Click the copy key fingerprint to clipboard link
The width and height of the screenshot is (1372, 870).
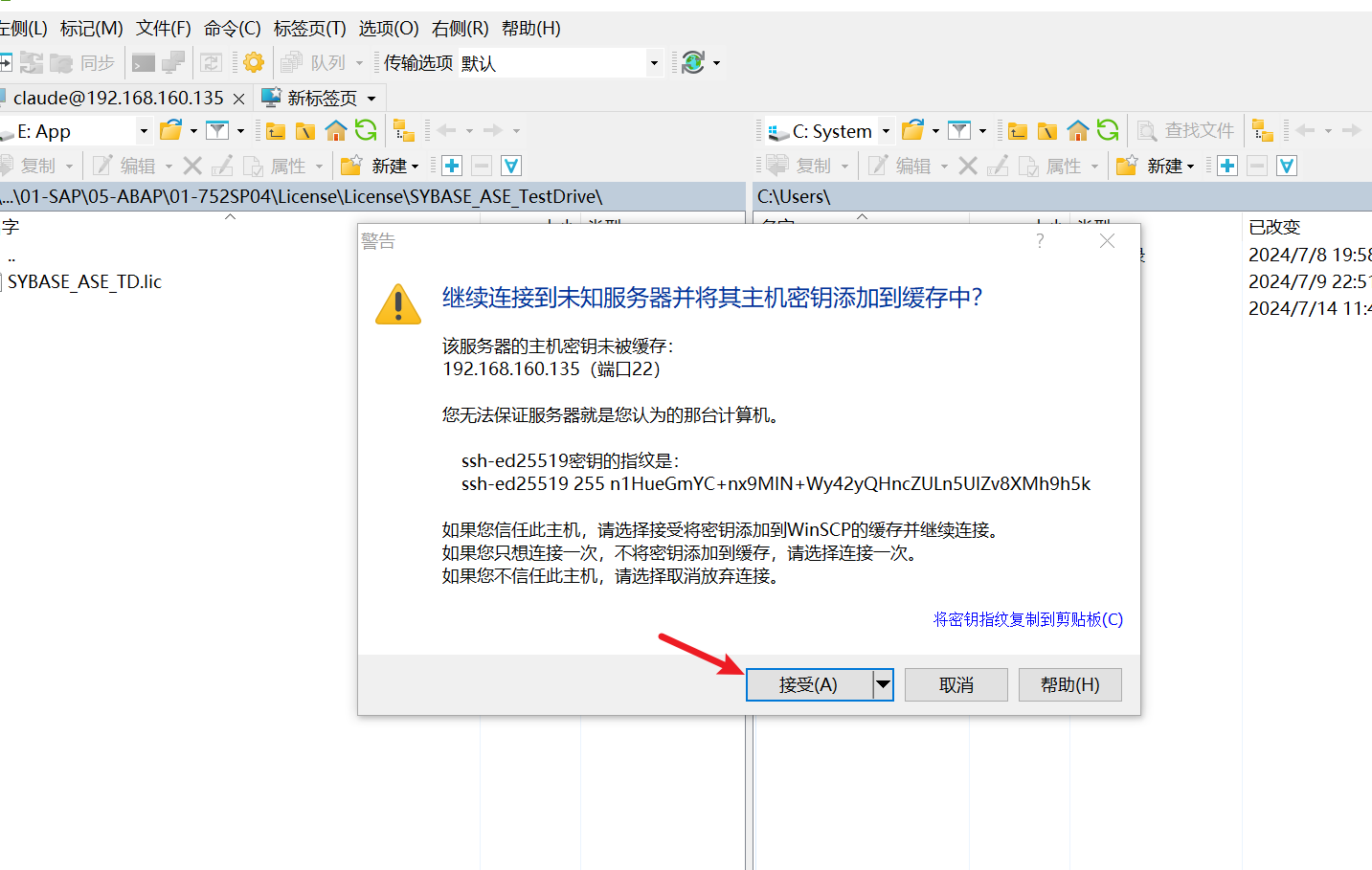(x=1027, y=619)
